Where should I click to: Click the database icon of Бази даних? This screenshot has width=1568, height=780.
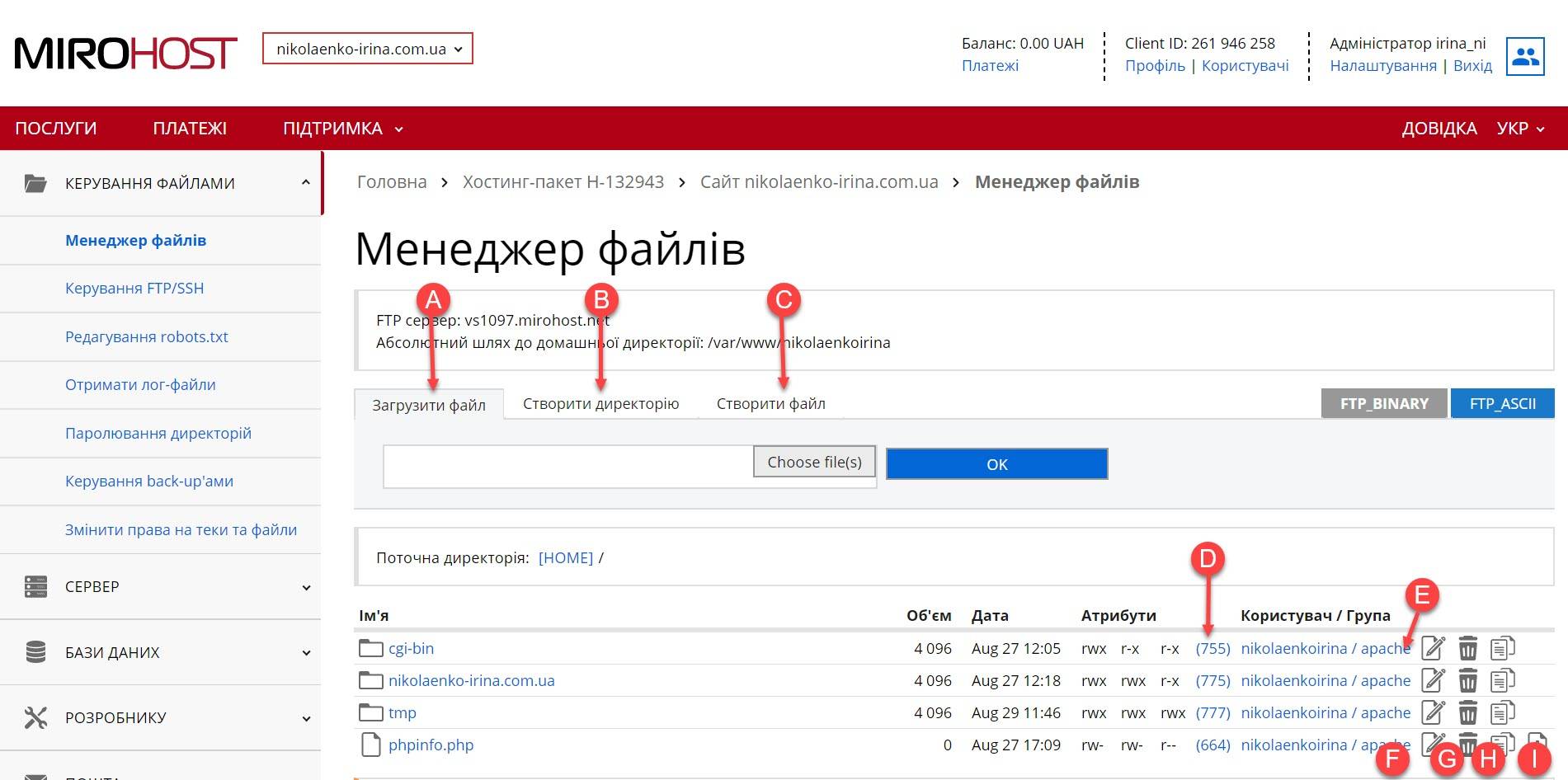tap(35, 652)
